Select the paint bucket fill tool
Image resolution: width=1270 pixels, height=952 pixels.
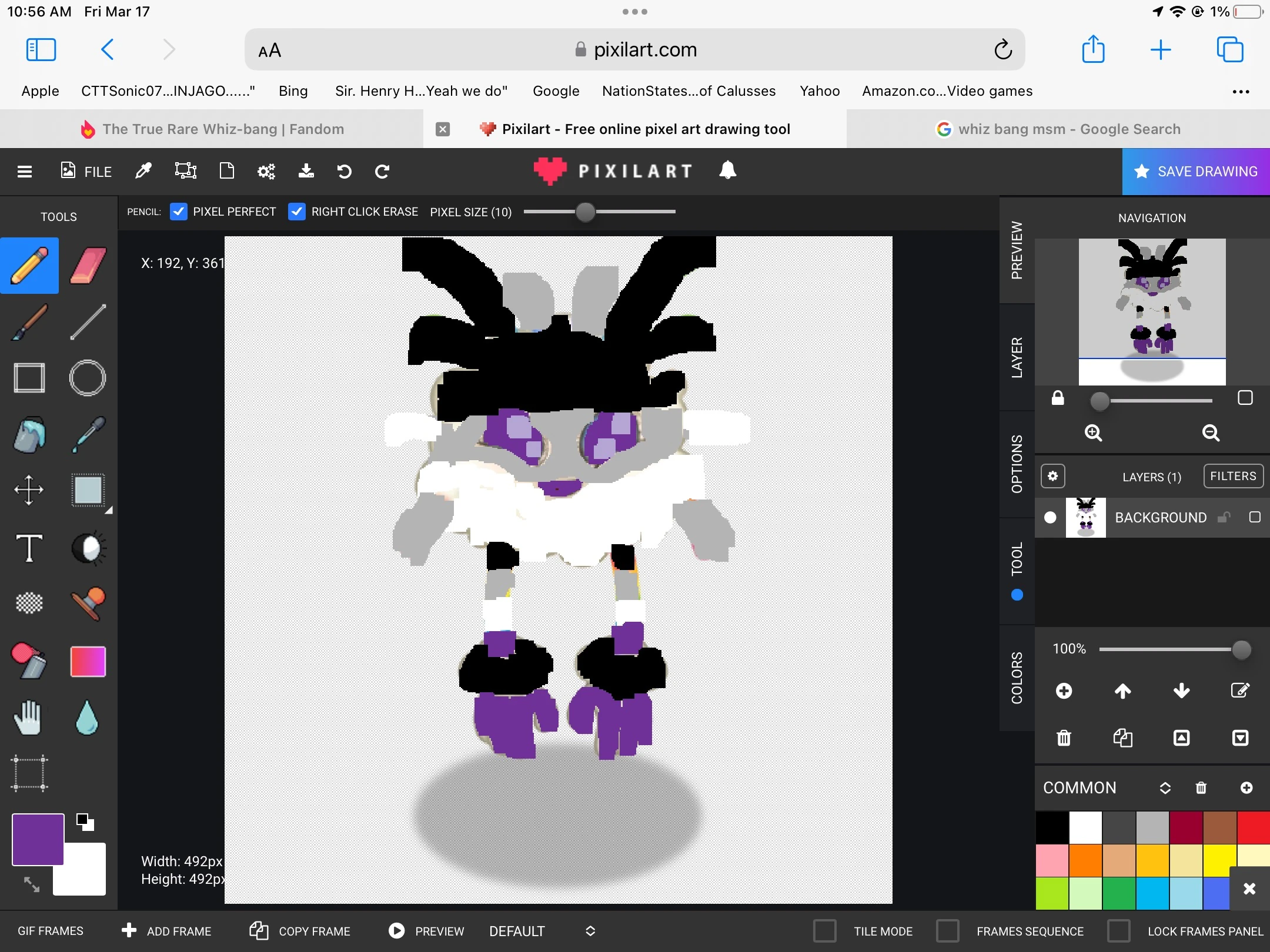29,435
